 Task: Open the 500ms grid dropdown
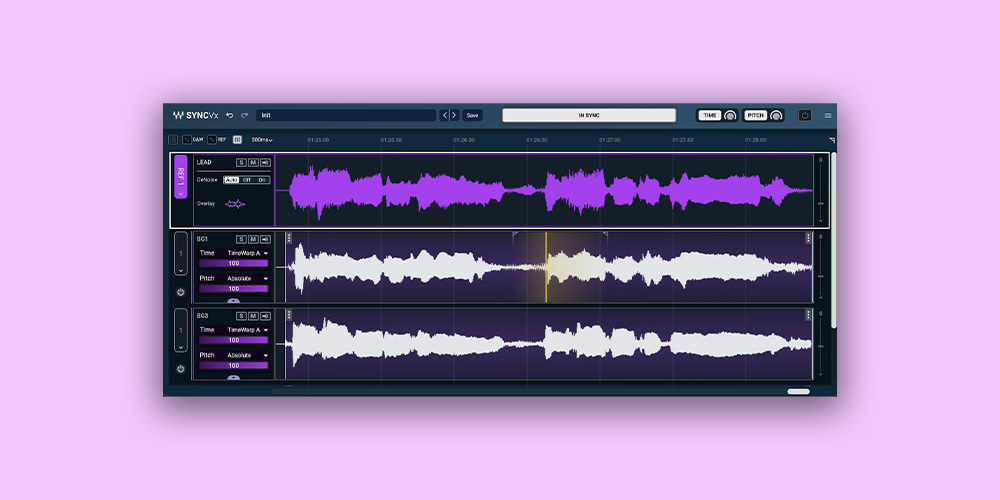261,140
